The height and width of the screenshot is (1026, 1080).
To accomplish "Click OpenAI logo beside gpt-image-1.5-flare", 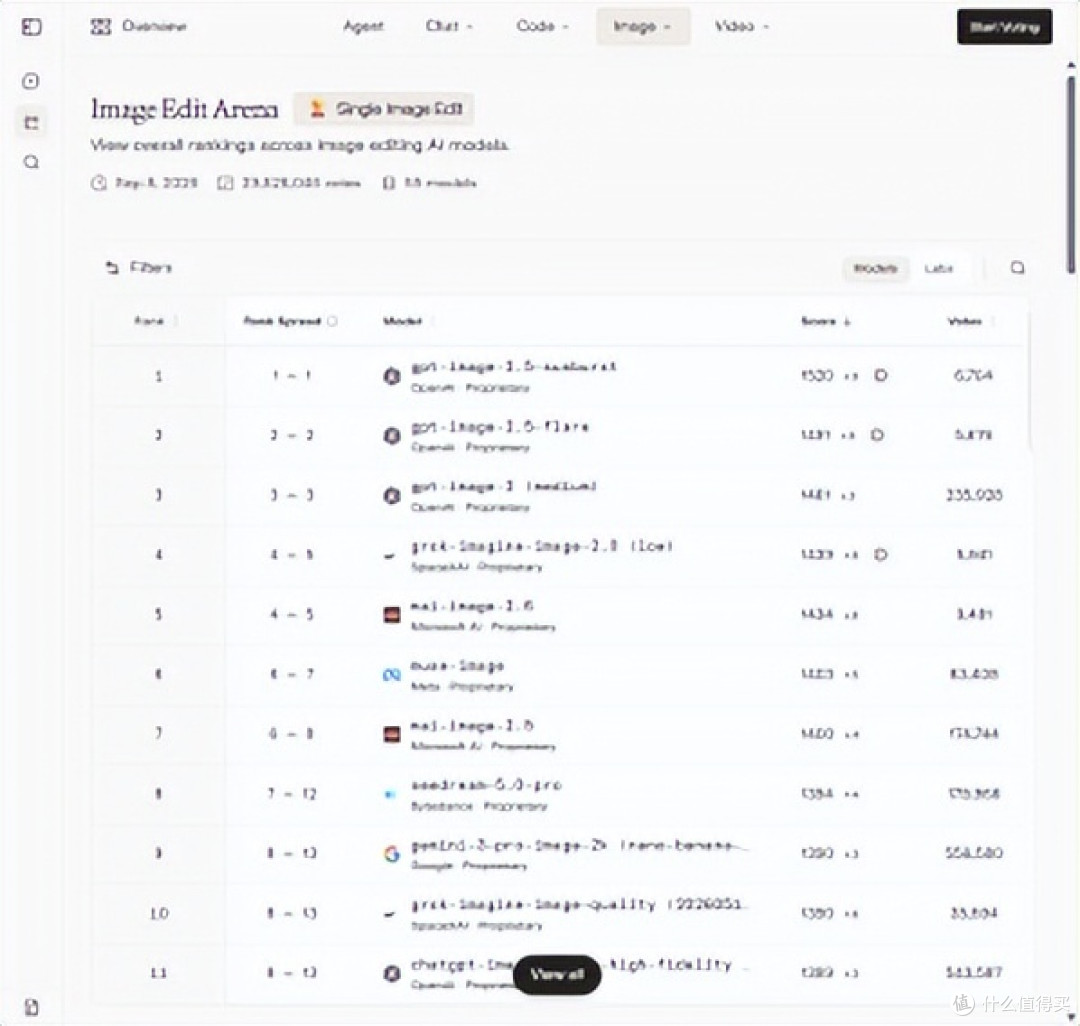I will pyautogui.click(x=392, y=435).
